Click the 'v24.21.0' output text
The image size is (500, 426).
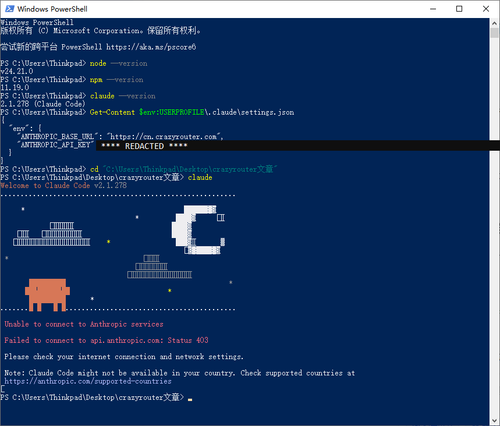pyautogui.click(x=17, y=71)
